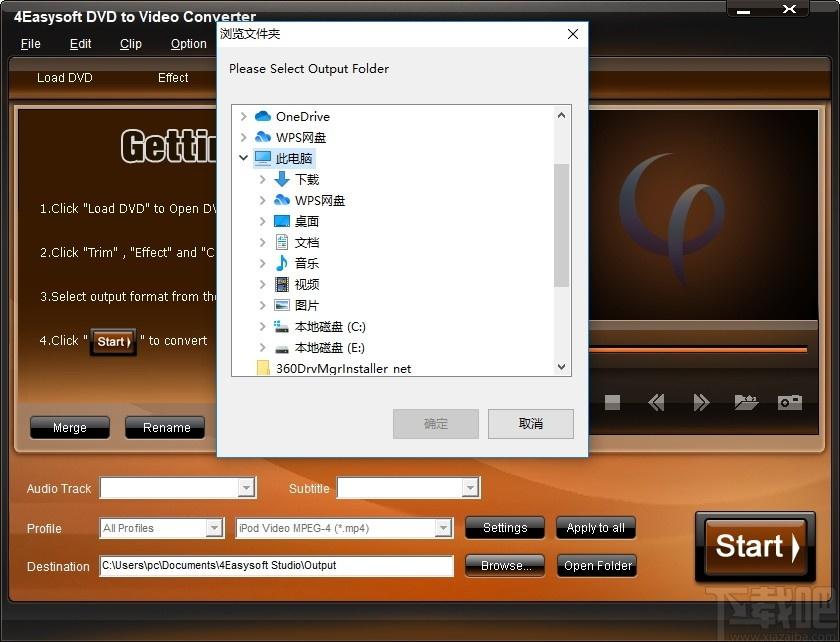The height and width of the screenshot is (642, 840).
Task: Click the 文档 documents icon
Action: coord(282,242)
